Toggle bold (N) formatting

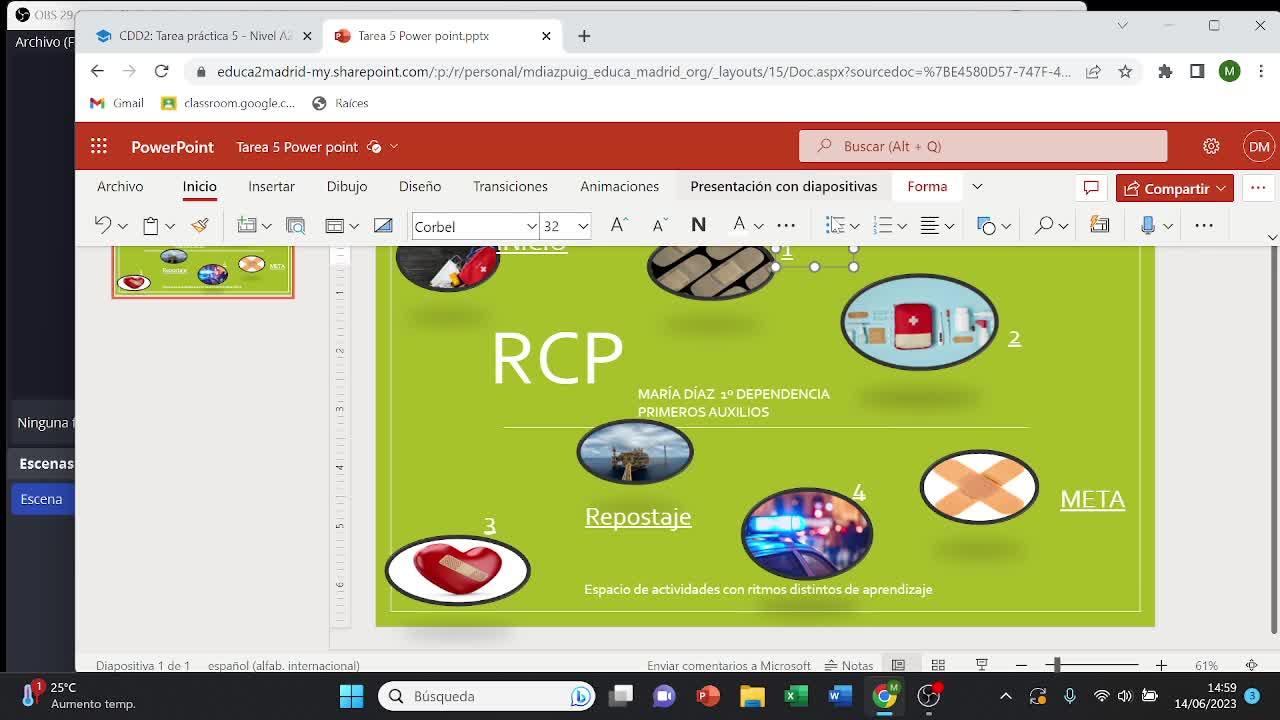[x=698, y=225]
